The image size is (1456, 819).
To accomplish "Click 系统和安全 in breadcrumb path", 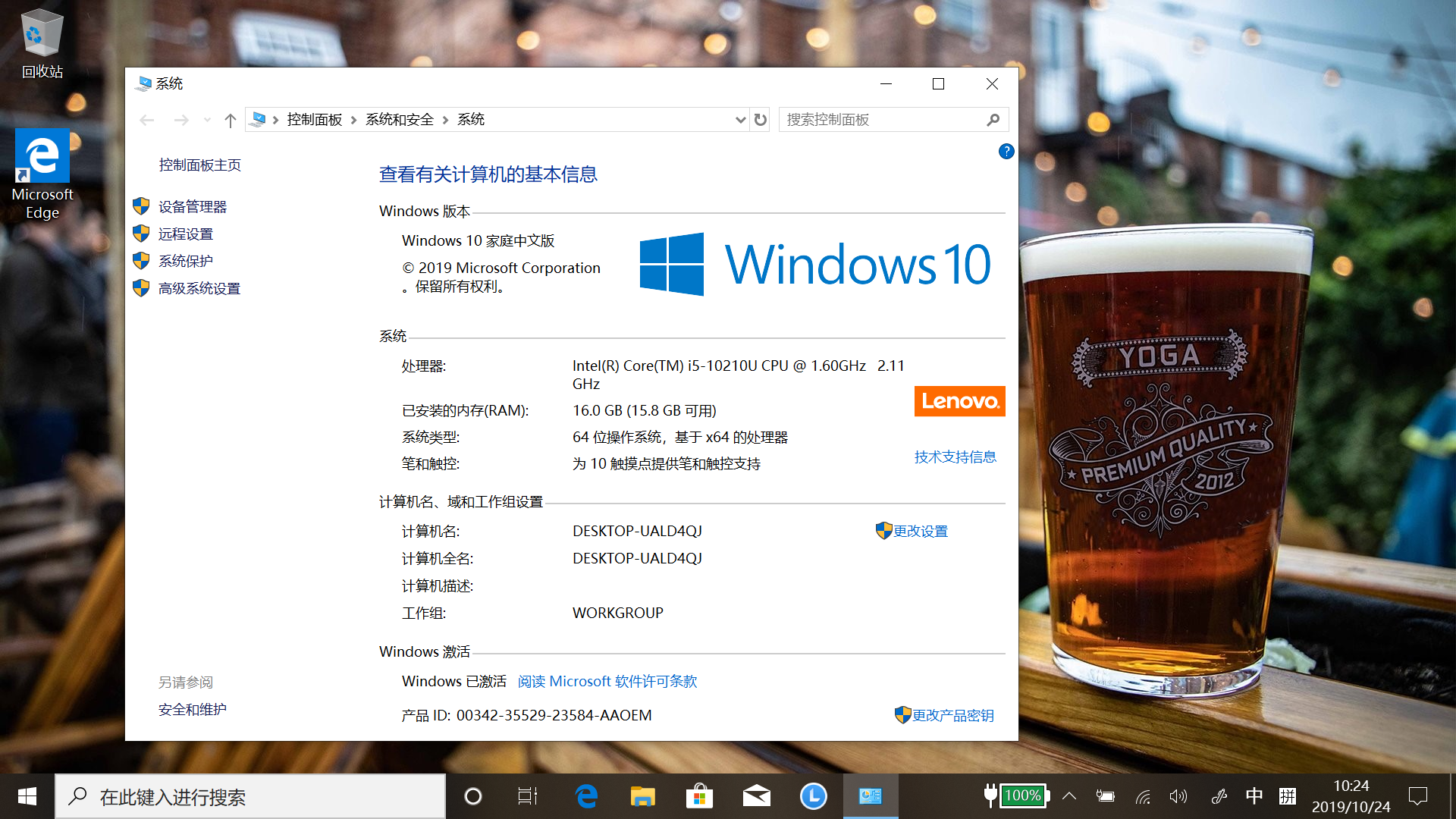I will coord(400,120).
